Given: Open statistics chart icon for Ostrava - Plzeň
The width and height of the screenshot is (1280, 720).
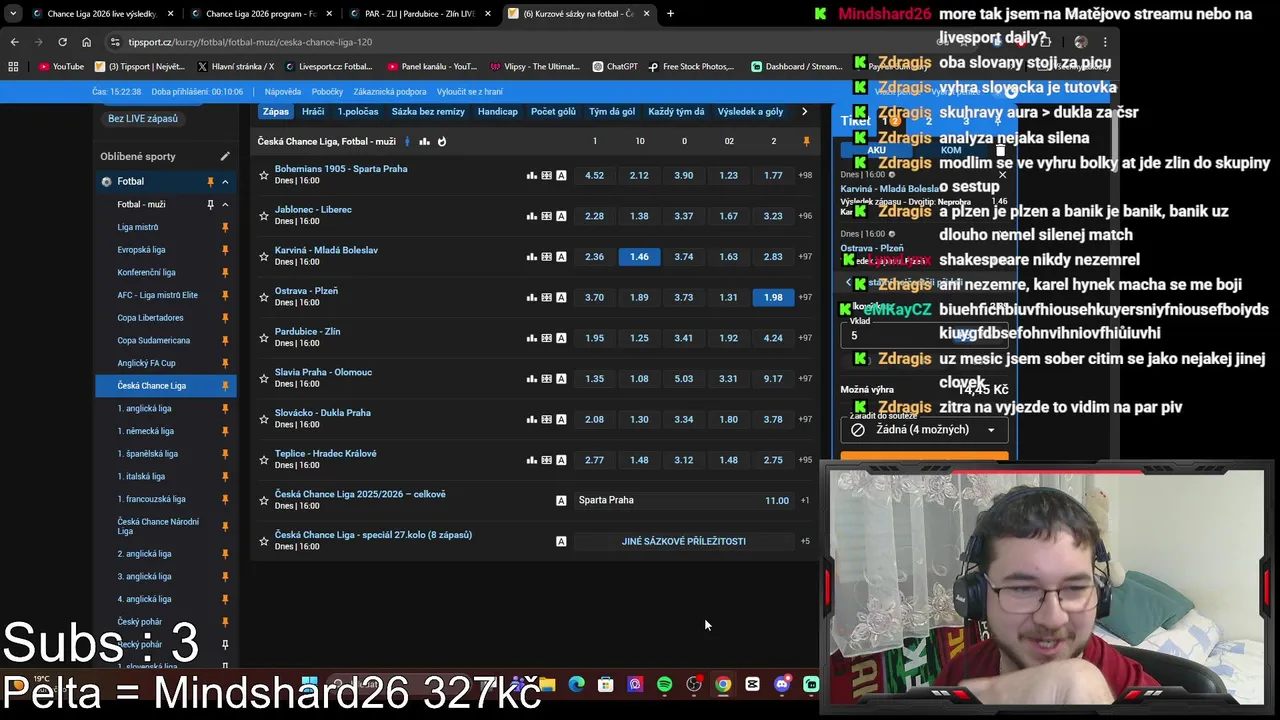Looking at the screenshot, I should tap(532, 297).
